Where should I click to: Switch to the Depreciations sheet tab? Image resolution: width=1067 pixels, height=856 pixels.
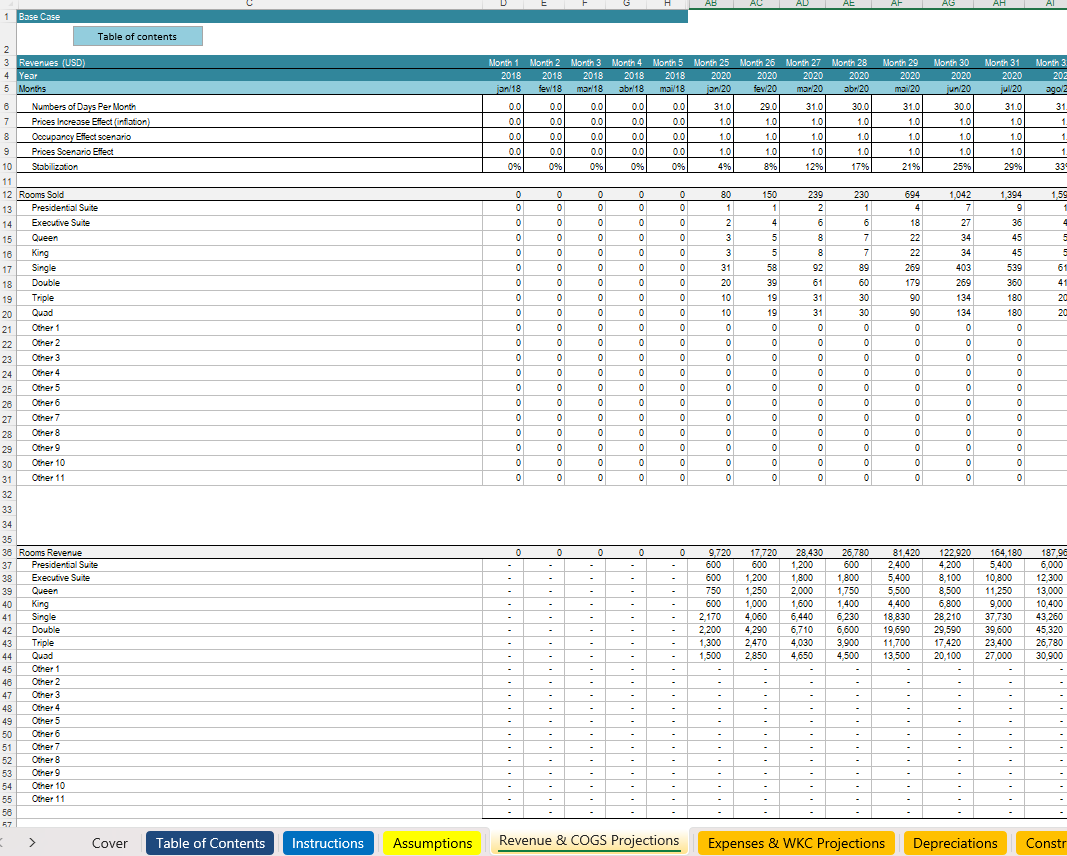[955, 843]
